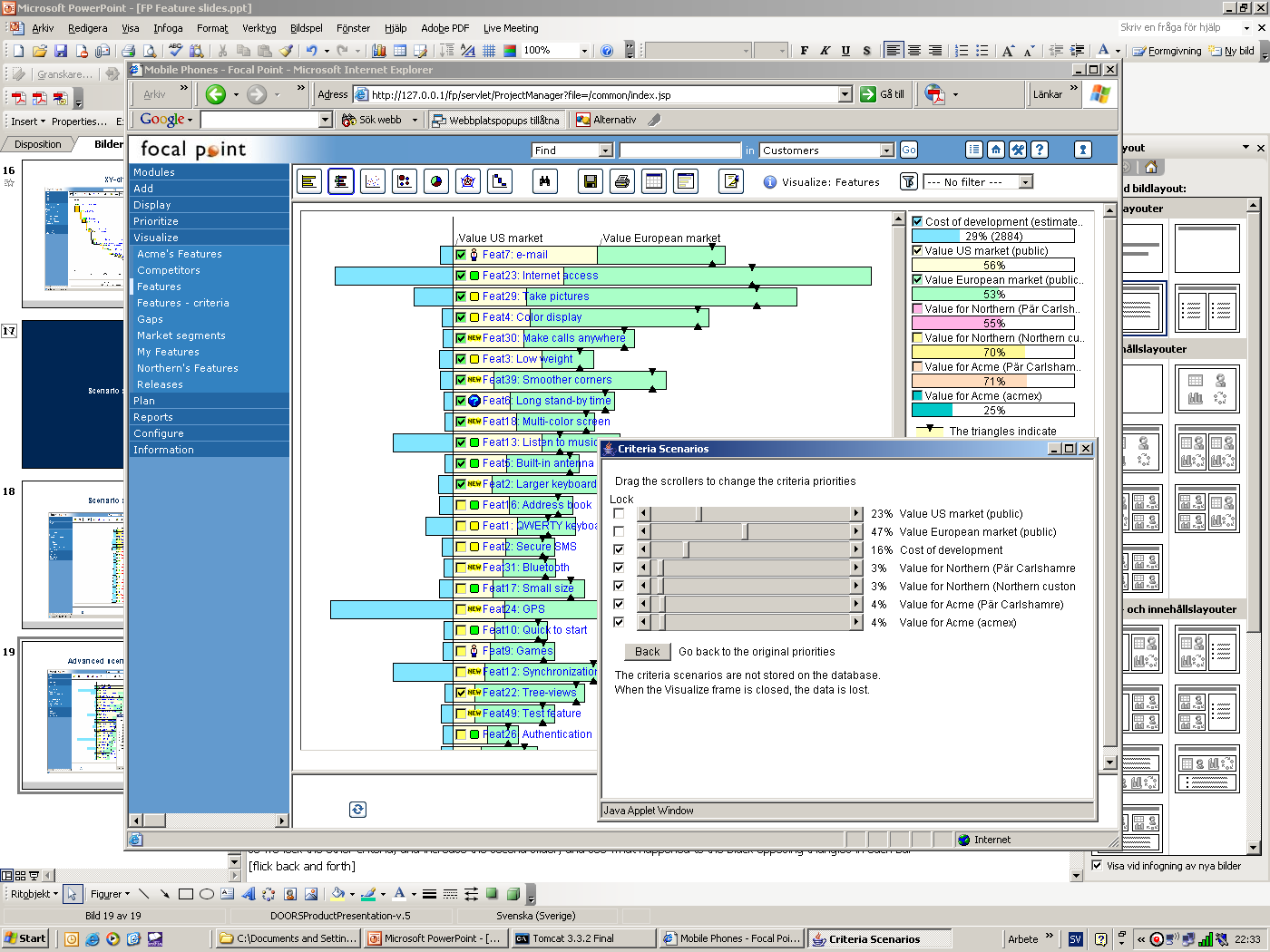
Task: Select slide 18 thumbnail in PowerPoint
Action: pyautogui.click(x=73, y=553)
